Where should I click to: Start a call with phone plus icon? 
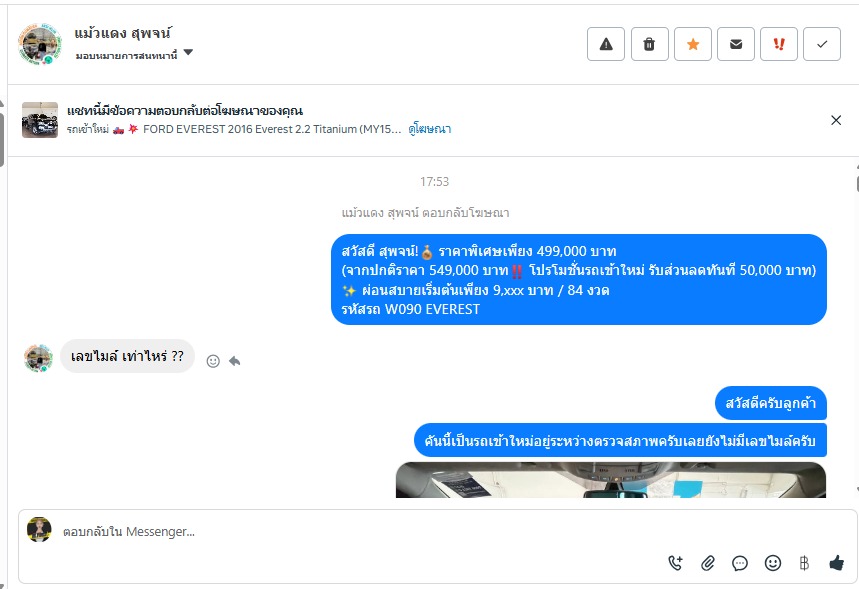point(675,563)
